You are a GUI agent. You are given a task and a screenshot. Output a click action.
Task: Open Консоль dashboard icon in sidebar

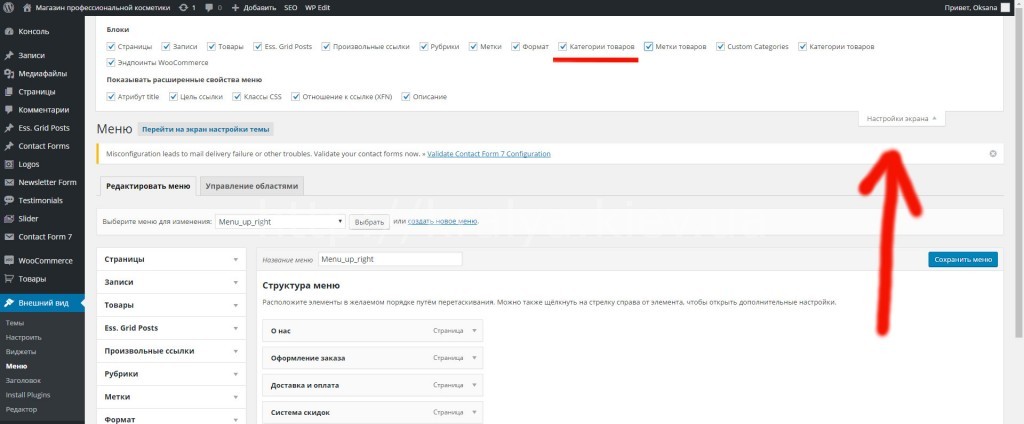(9, 31)
